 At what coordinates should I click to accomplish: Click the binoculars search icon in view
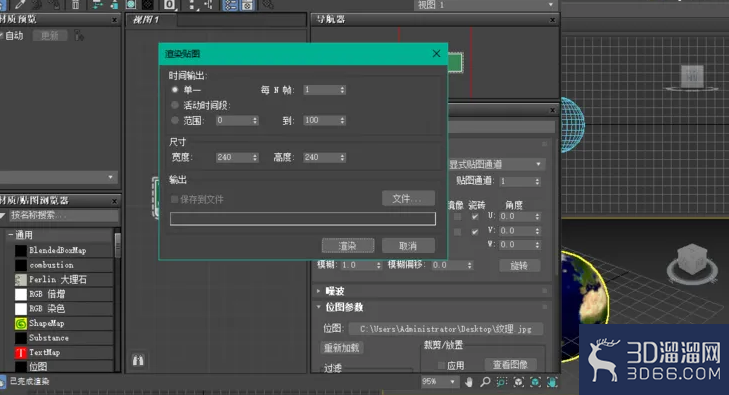click(138, 360)
